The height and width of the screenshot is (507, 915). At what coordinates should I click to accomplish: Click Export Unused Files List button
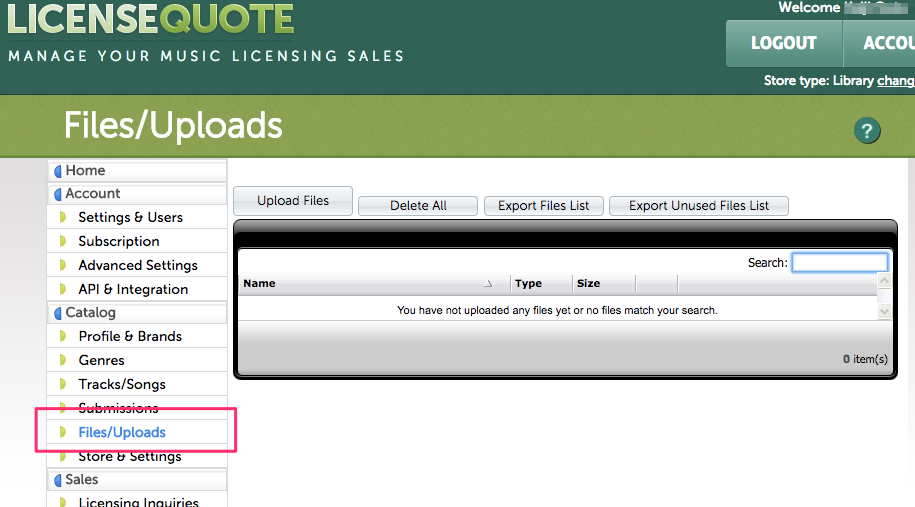pos(699,205)
